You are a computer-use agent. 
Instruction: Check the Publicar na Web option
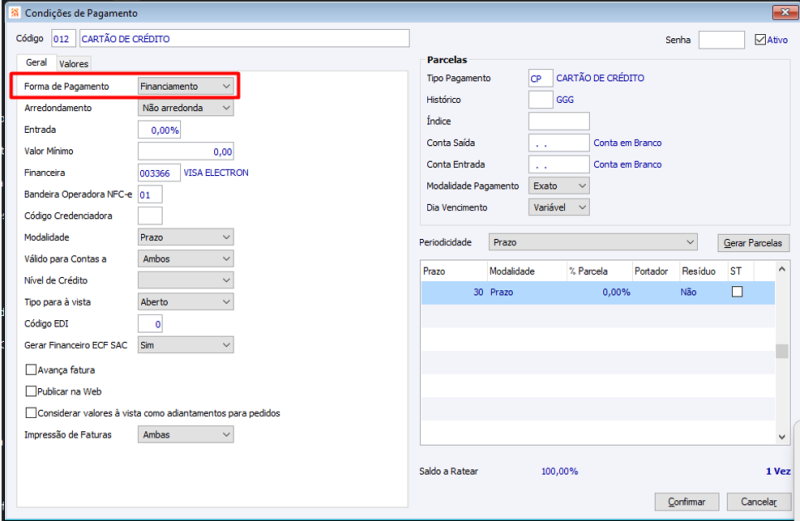pyautogui.click(x=31, y=391)
